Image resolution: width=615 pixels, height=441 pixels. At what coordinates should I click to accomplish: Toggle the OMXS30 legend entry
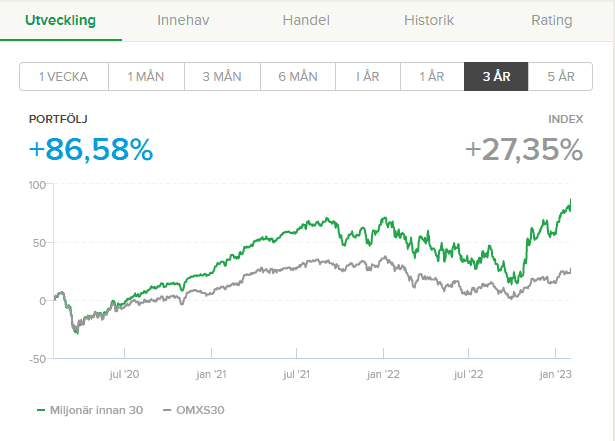[x=200, y=410]
